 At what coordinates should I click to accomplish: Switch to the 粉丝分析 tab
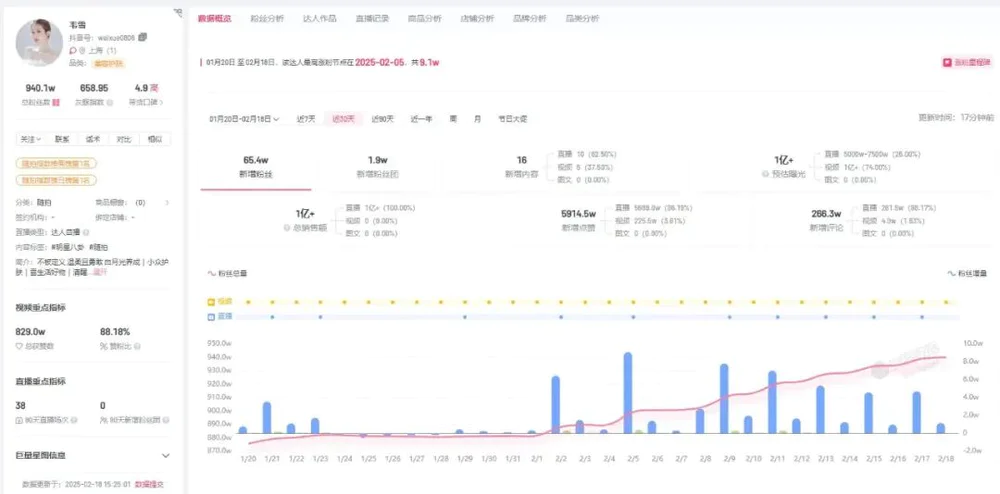click(x=267, y=18)
